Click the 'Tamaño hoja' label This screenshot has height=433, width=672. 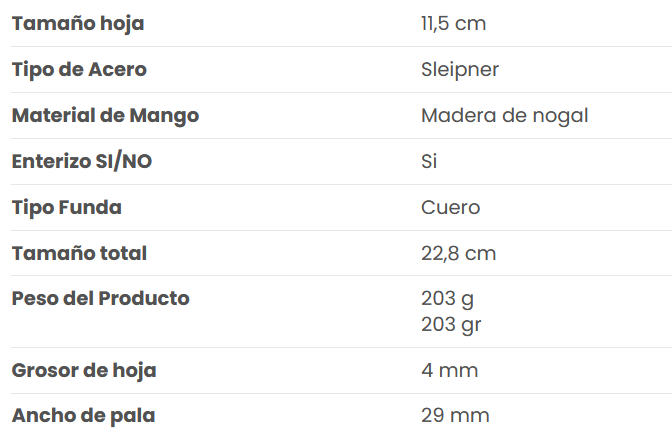(78, 24)
